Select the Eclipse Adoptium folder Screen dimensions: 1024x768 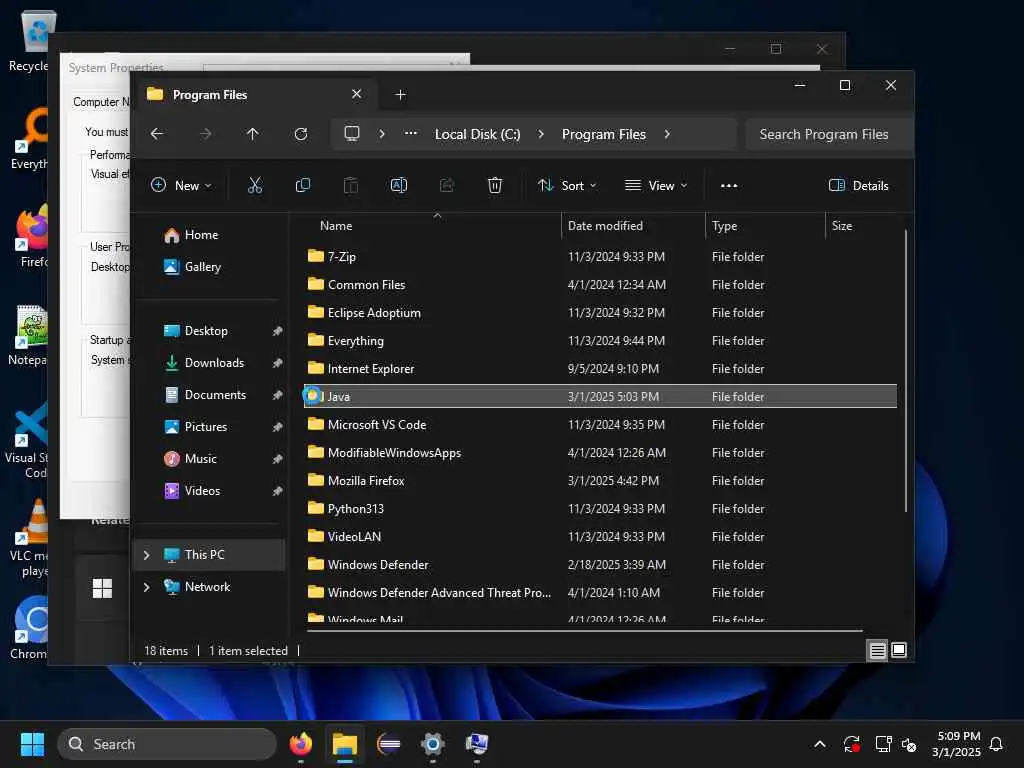pyautogui.click(x=600, y=312)
